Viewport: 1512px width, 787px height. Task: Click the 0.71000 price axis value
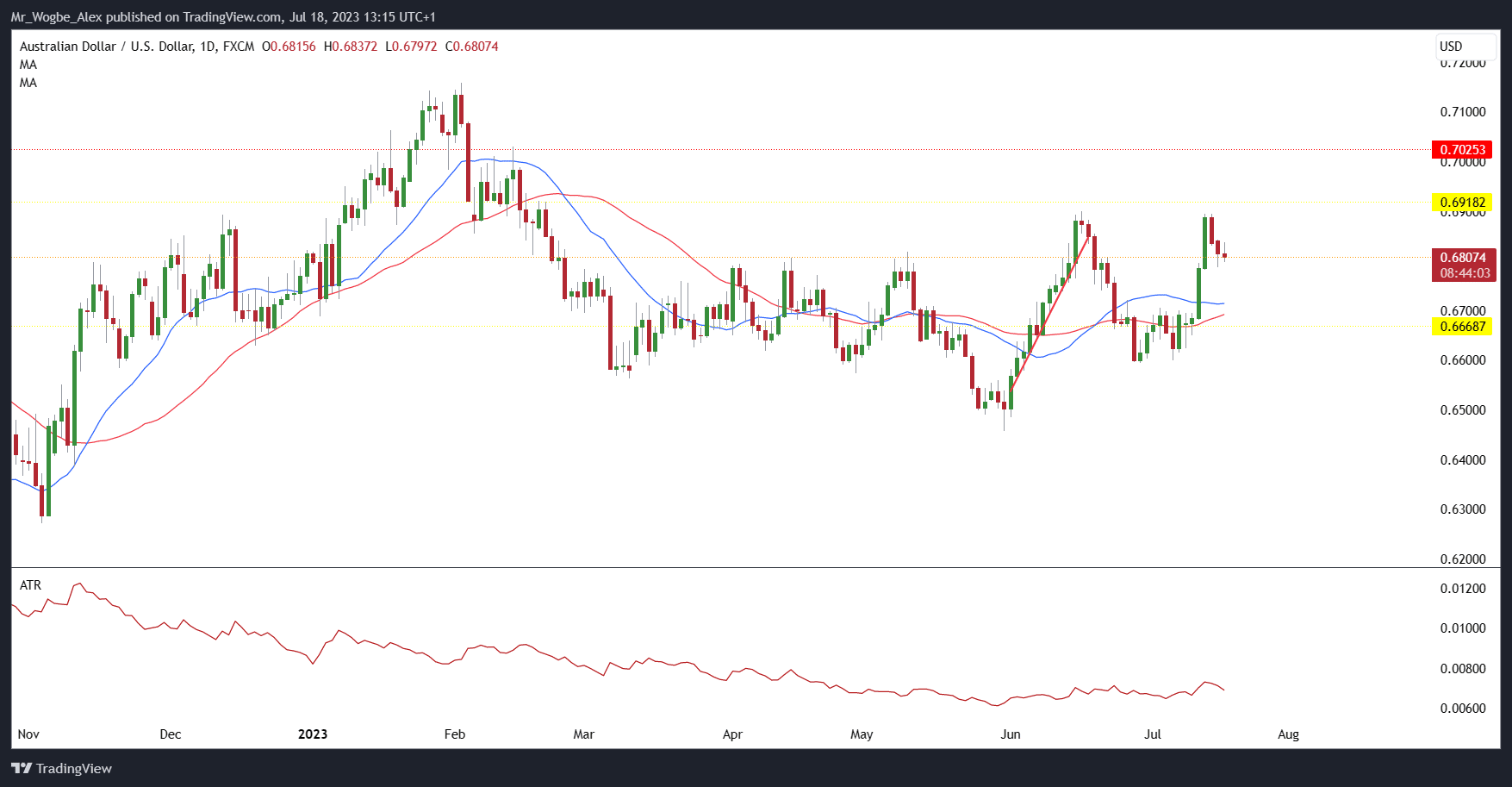(x=1463, y=112)
